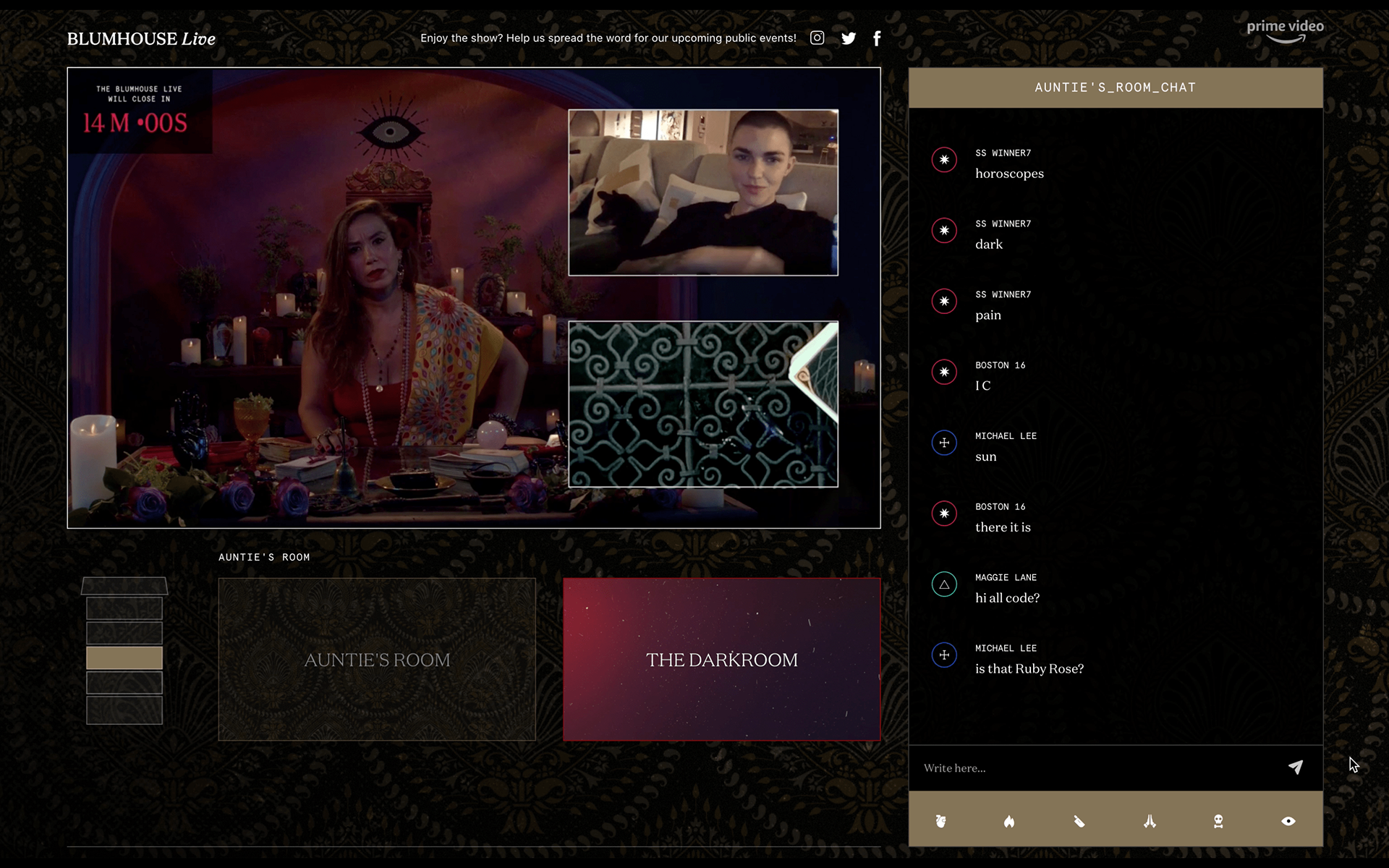Send the eye reaction
Image resolution: width=1389 pixels, height=868 pixels.
1288,821
